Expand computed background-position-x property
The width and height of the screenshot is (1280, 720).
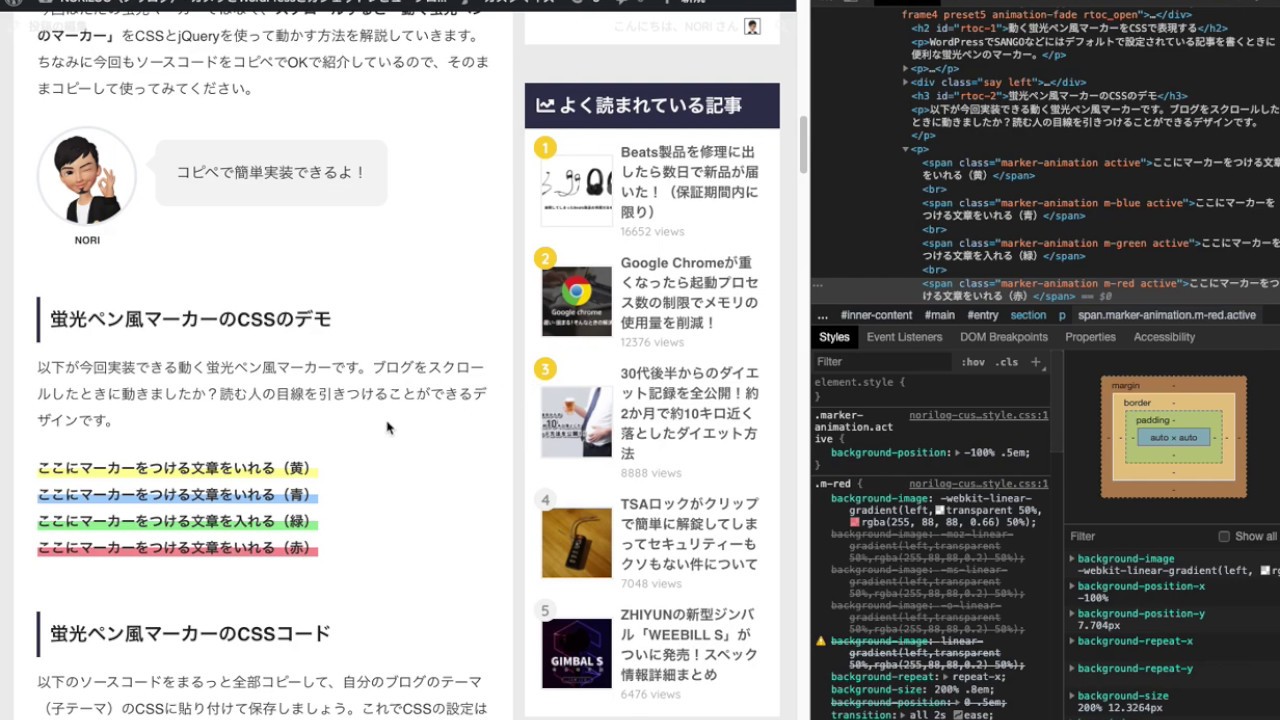pyautogui.click(x=1073, y=586)
